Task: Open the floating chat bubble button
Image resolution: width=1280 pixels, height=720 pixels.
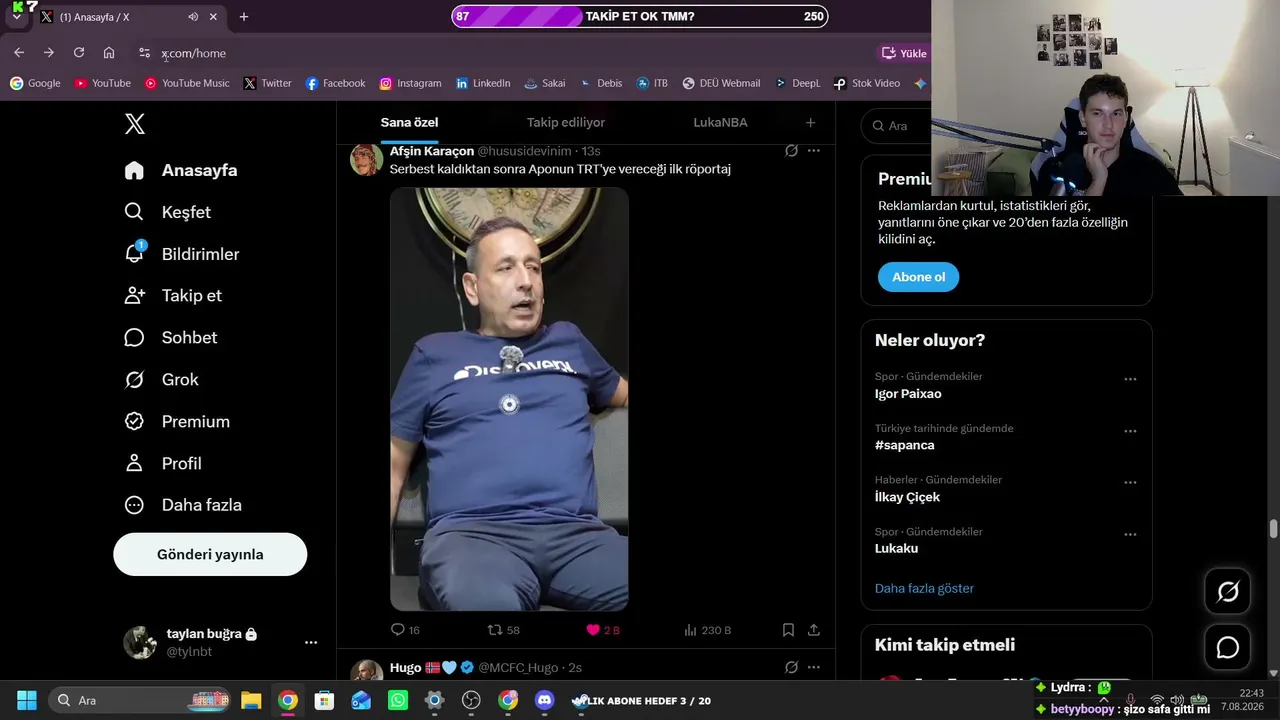Action: pyautogui.click(x=1228, y=648)
